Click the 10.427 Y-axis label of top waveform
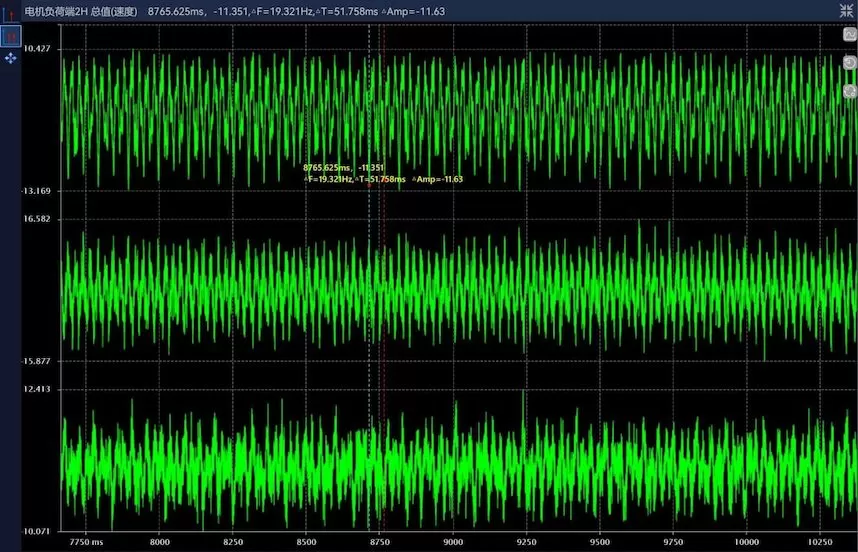 36,48
